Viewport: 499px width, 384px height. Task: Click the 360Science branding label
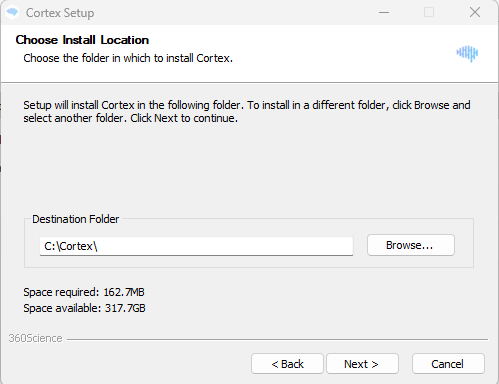pyautogui.click(x=35, y=338)
